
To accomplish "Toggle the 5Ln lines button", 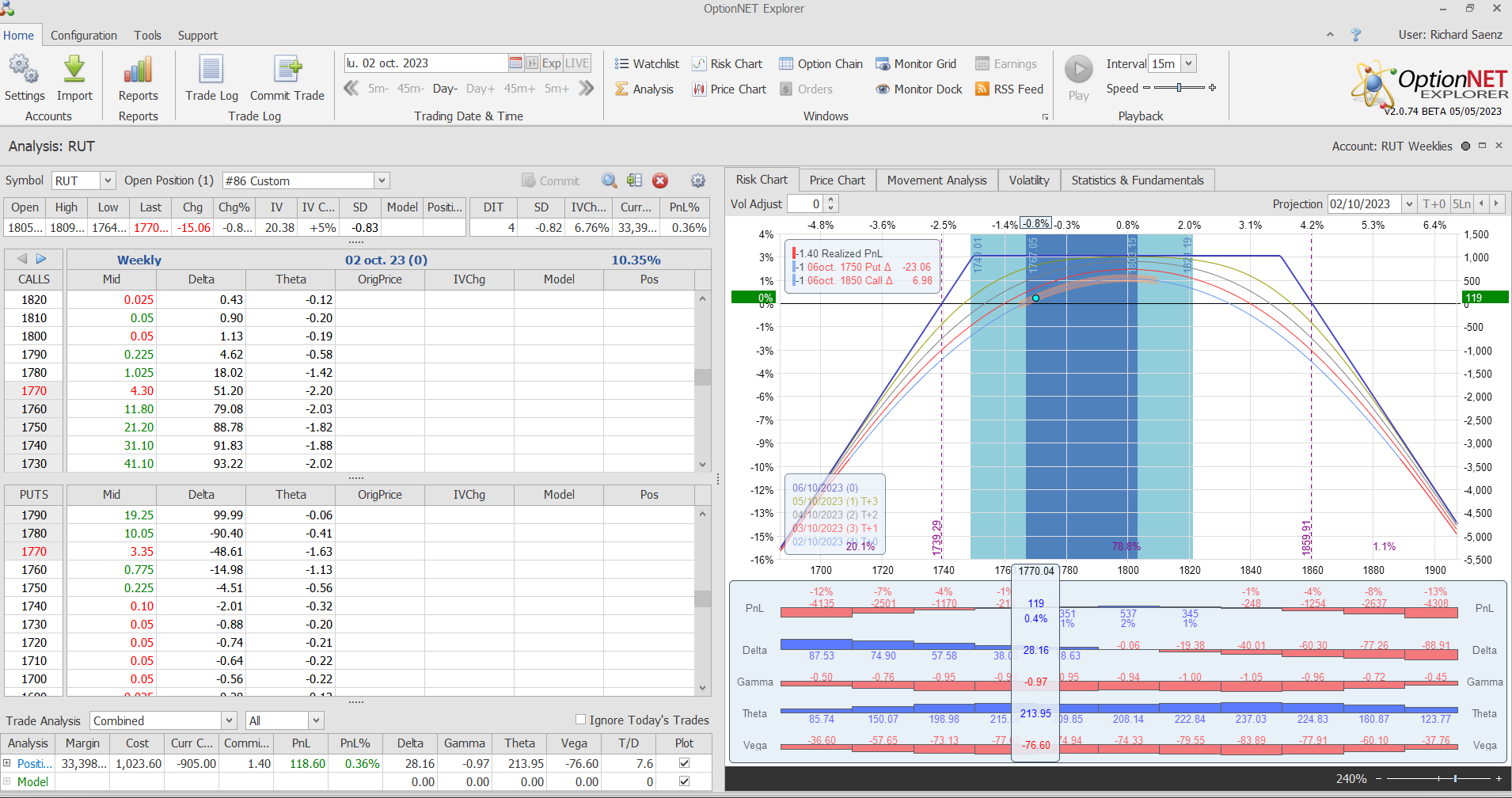I will (1461, 204).
